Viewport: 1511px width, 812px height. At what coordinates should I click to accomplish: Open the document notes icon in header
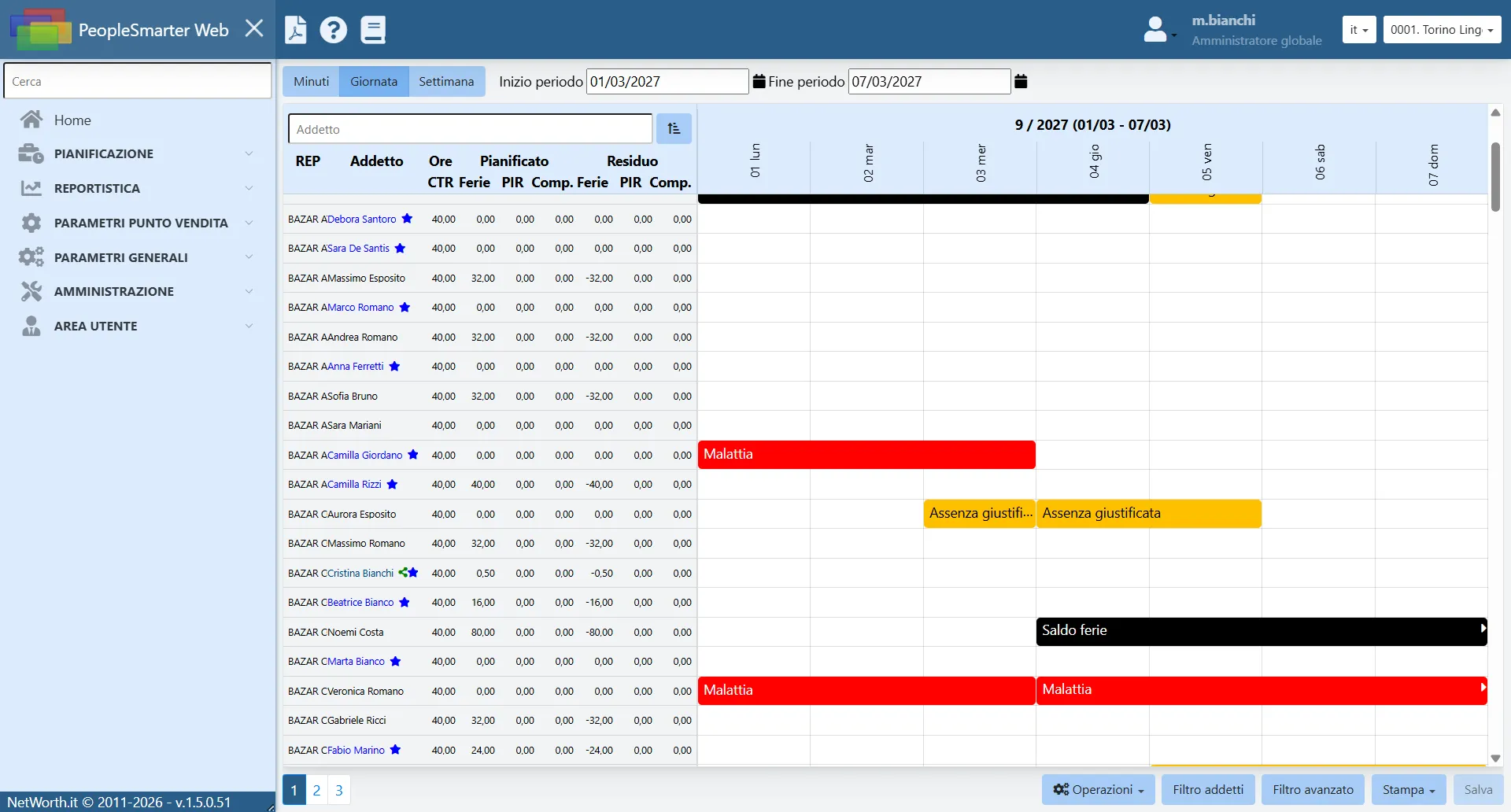point(373,29)
